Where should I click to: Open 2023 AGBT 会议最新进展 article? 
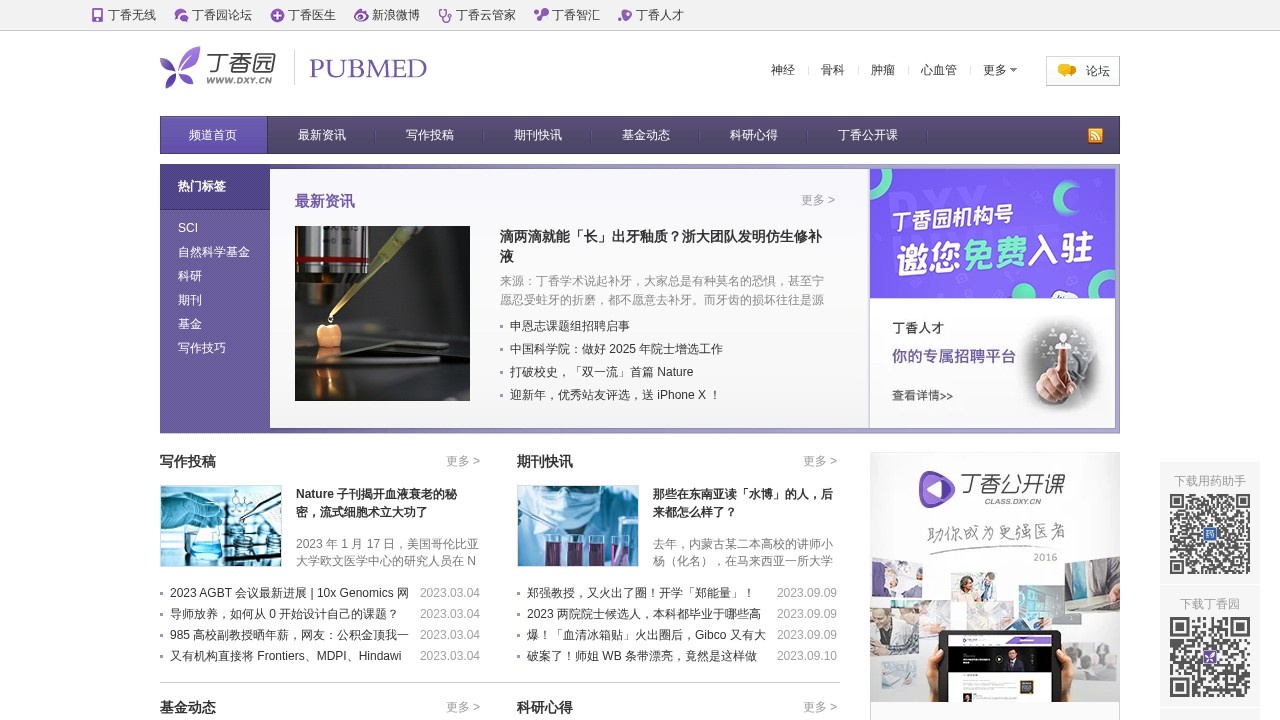tap(289, 593)
